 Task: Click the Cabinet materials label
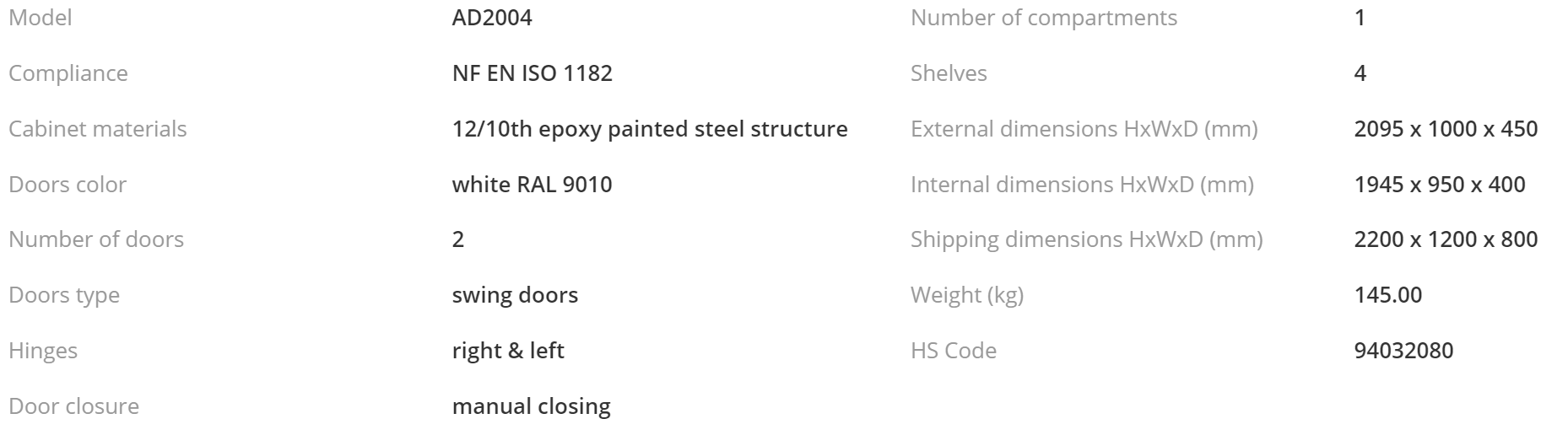pos(98,129)
